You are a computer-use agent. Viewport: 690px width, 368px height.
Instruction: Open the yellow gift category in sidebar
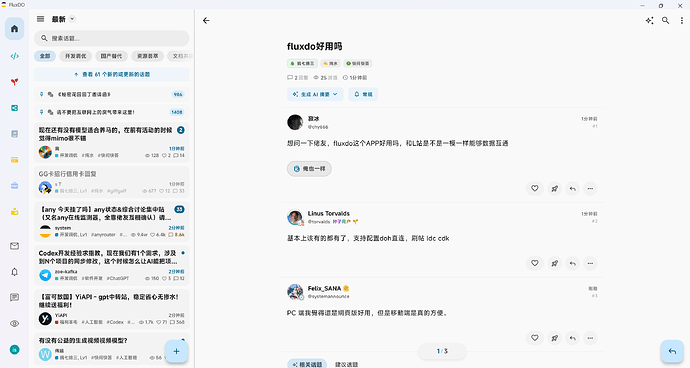tap(15, 212)
